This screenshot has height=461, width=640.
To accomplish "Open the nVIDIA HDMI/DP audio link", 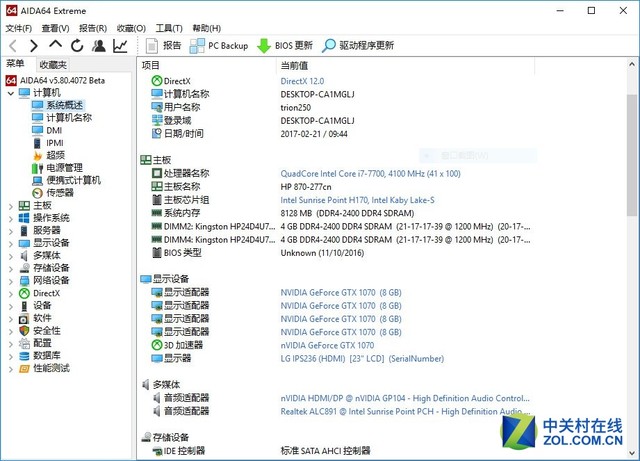I will pyautogui.click(x=405, y=398).
